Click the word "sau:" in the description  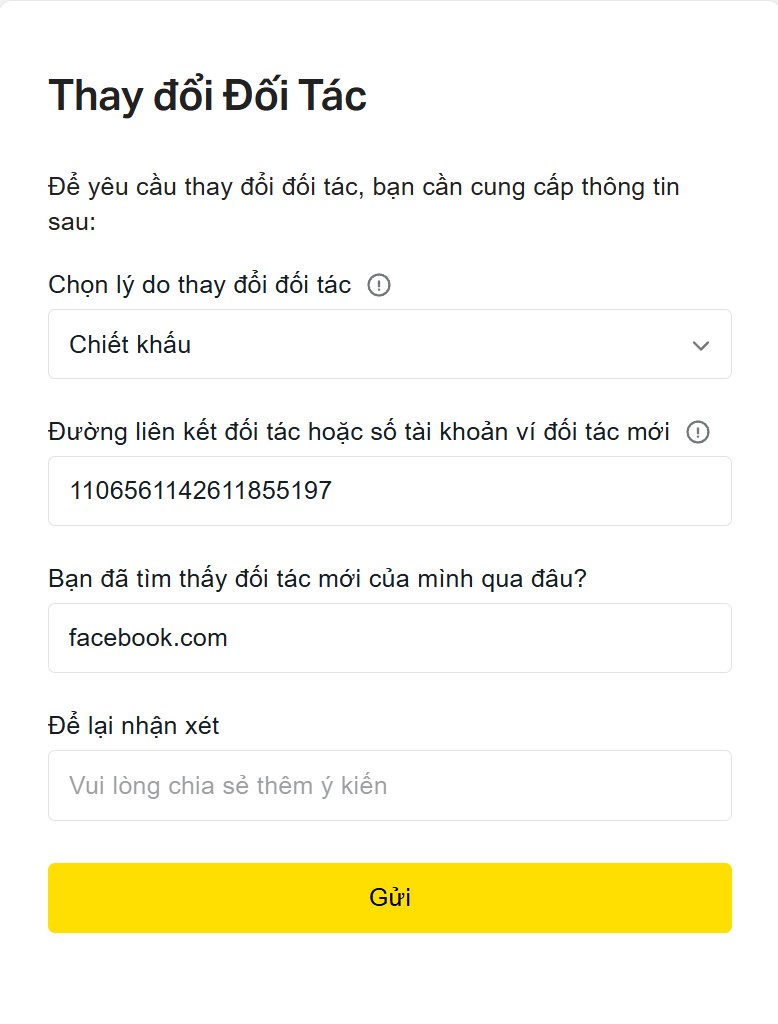coord(72,222)
